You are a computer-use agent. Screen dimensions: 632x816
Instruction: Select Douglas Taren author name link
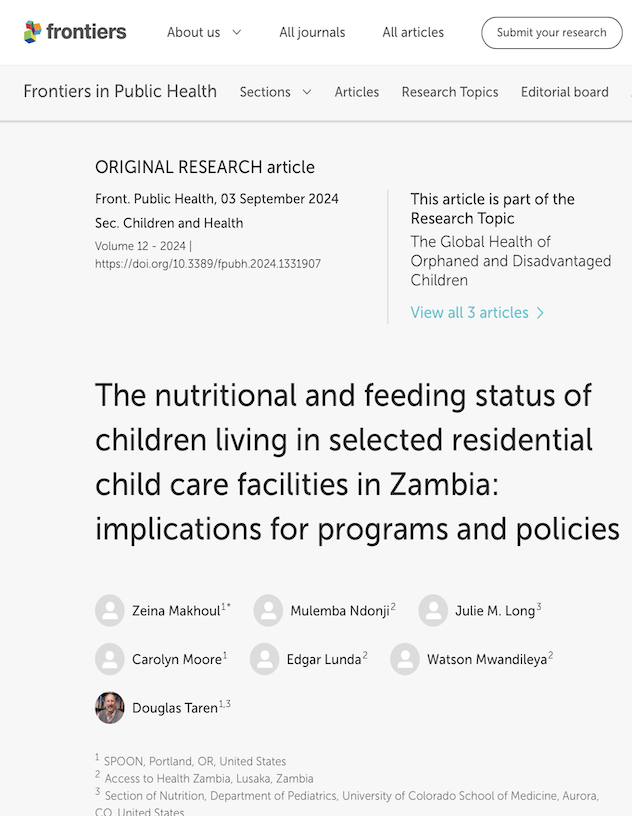click(175, 708)
